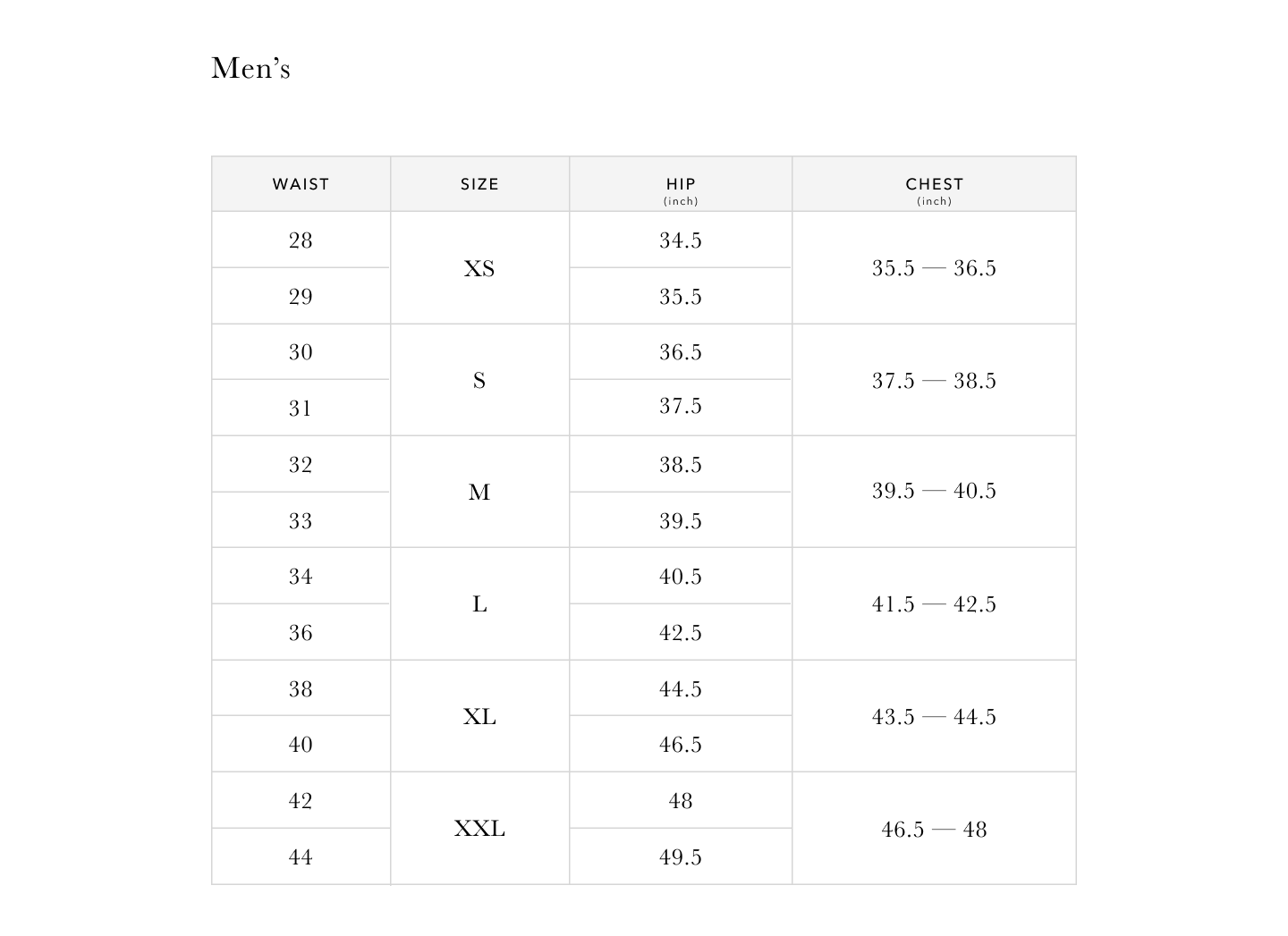Click the SIZE column header
Image resolution: width=1288 pixels, height=936 pixels.
479,184
